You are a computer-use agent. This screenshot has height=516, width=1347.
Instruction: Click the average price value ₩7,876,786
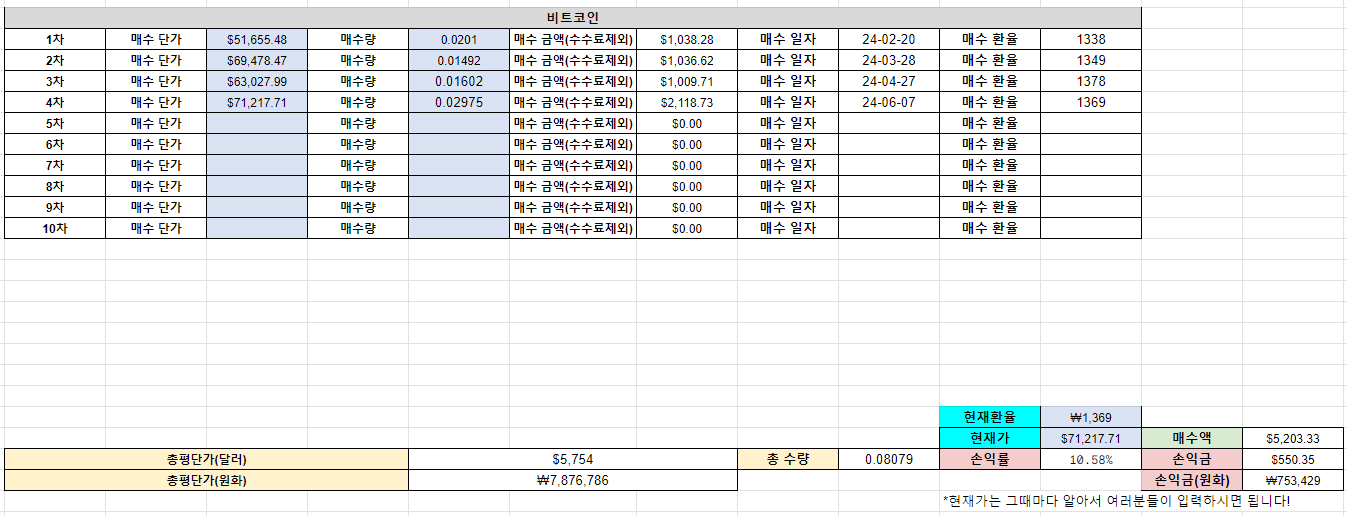coord(573,480)
